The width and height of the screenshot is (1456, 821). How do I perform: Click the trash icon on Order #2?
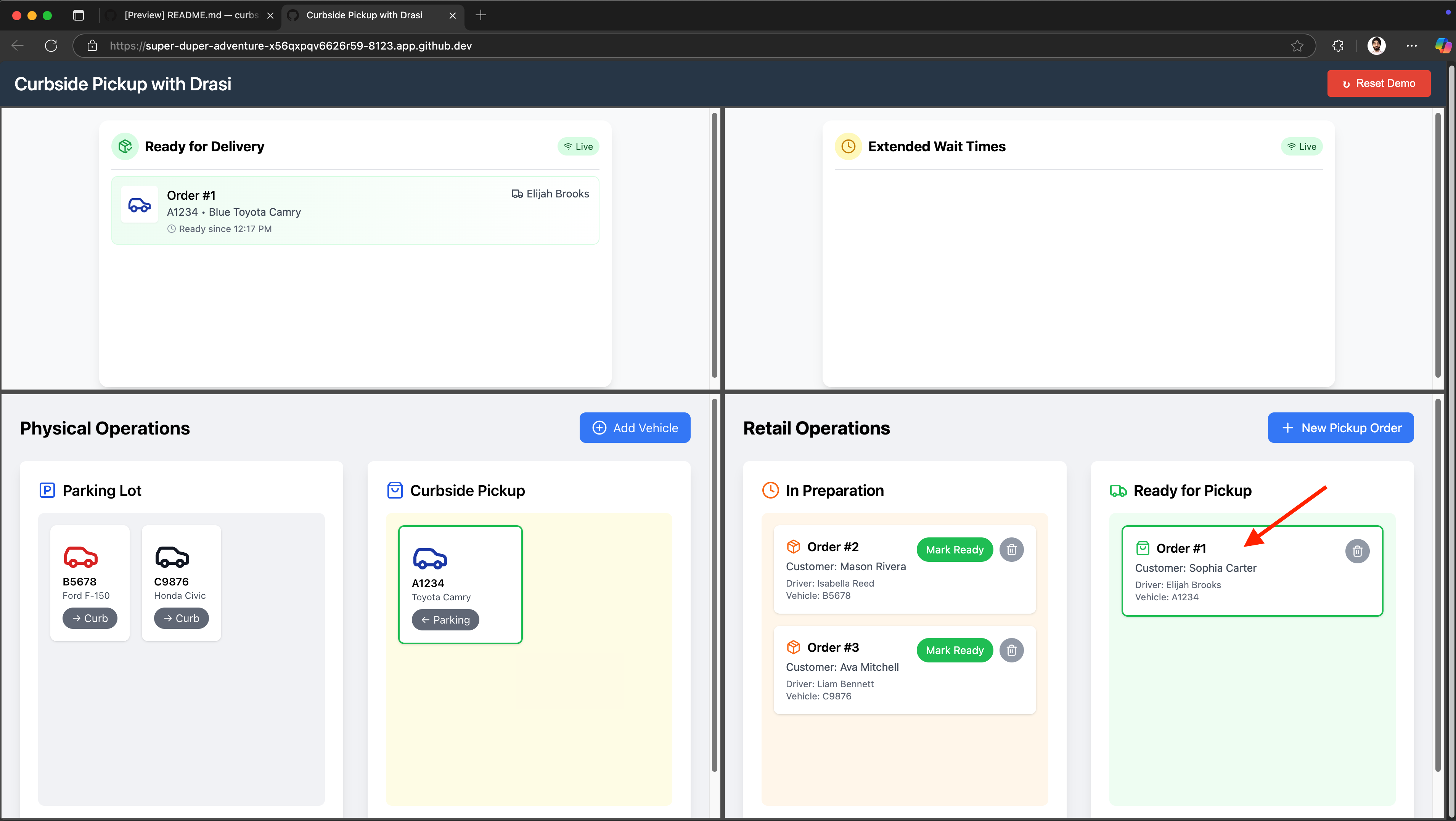point(1012,549)
